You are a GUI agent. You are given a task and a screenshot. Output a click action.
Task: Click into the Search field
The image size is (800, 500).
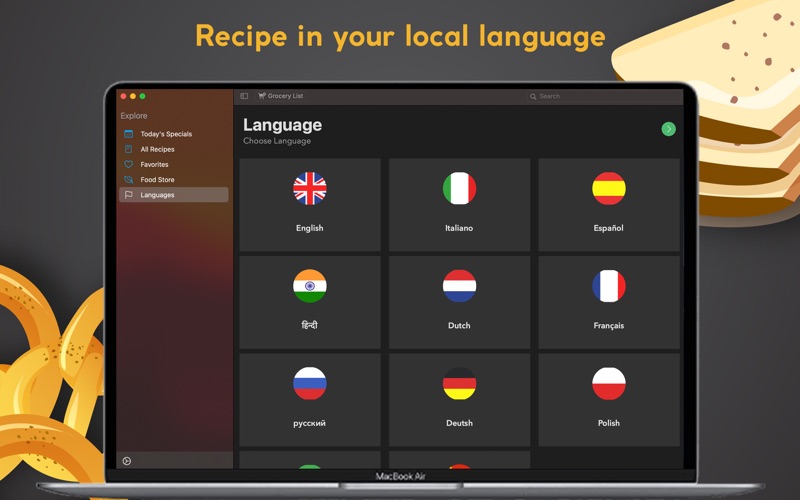coord(604,96)
